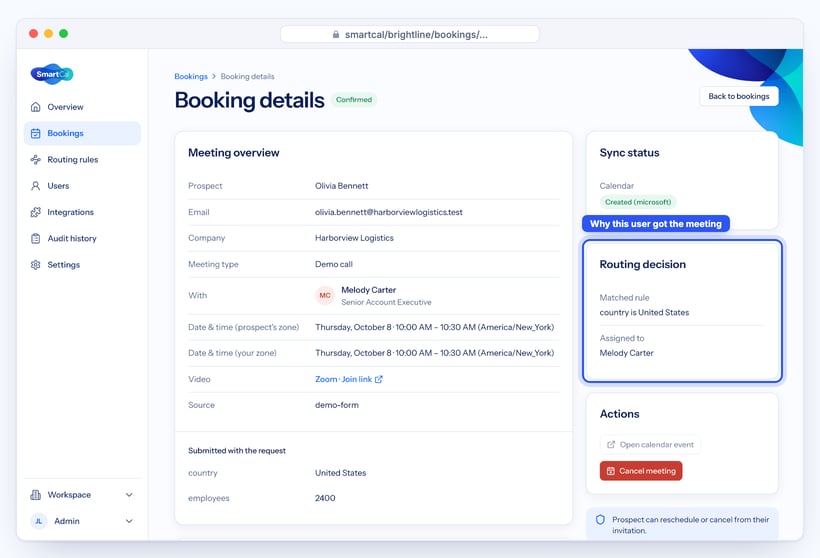820x558 pixels.
Task: Click prospect name Olivia Bennett
Action: [x=341, y=186]
